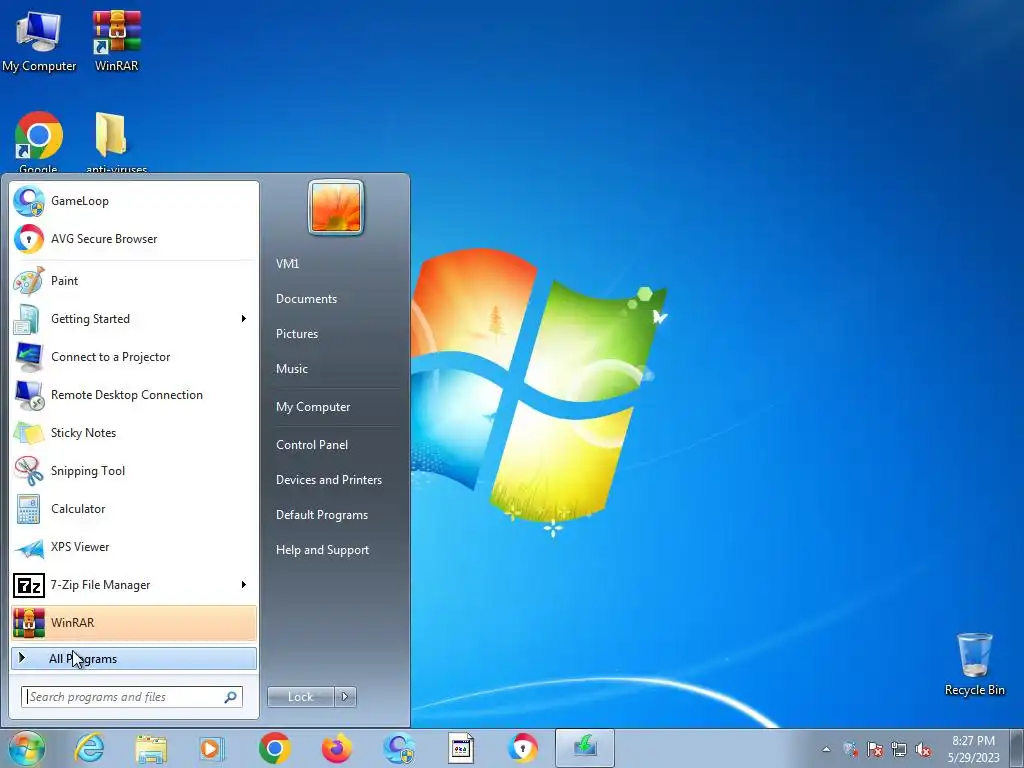1024x768 pixels.
Task: Open AVG Secure Browser taskbar icon
Action: (523, 748)
